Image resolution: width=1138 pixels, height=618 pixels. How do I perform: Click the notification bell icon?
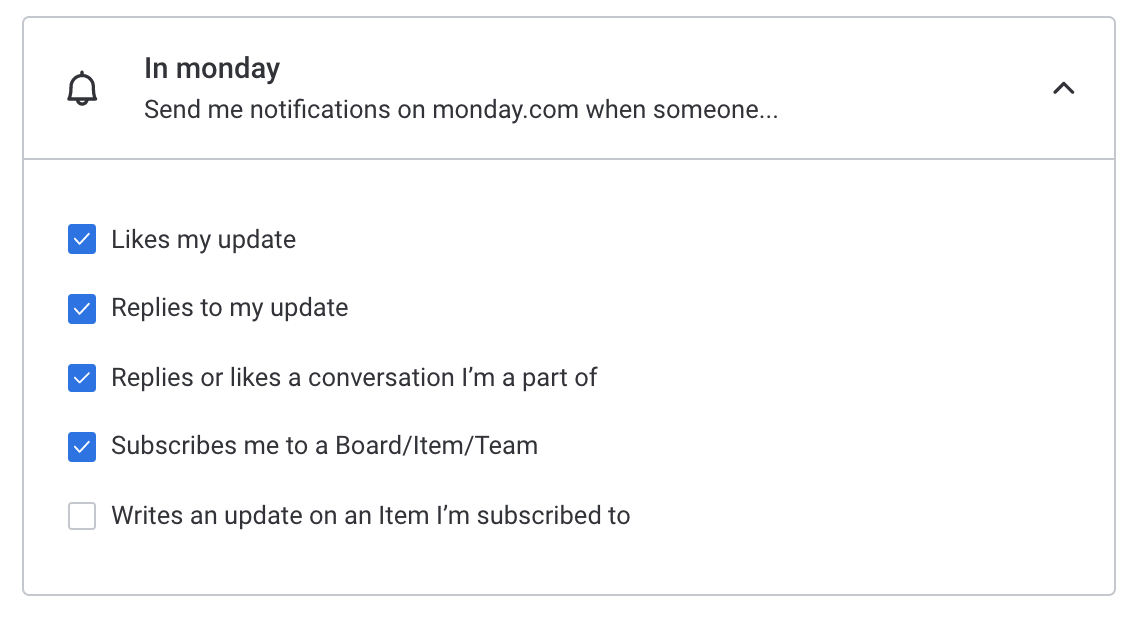[x=82, y=89]
